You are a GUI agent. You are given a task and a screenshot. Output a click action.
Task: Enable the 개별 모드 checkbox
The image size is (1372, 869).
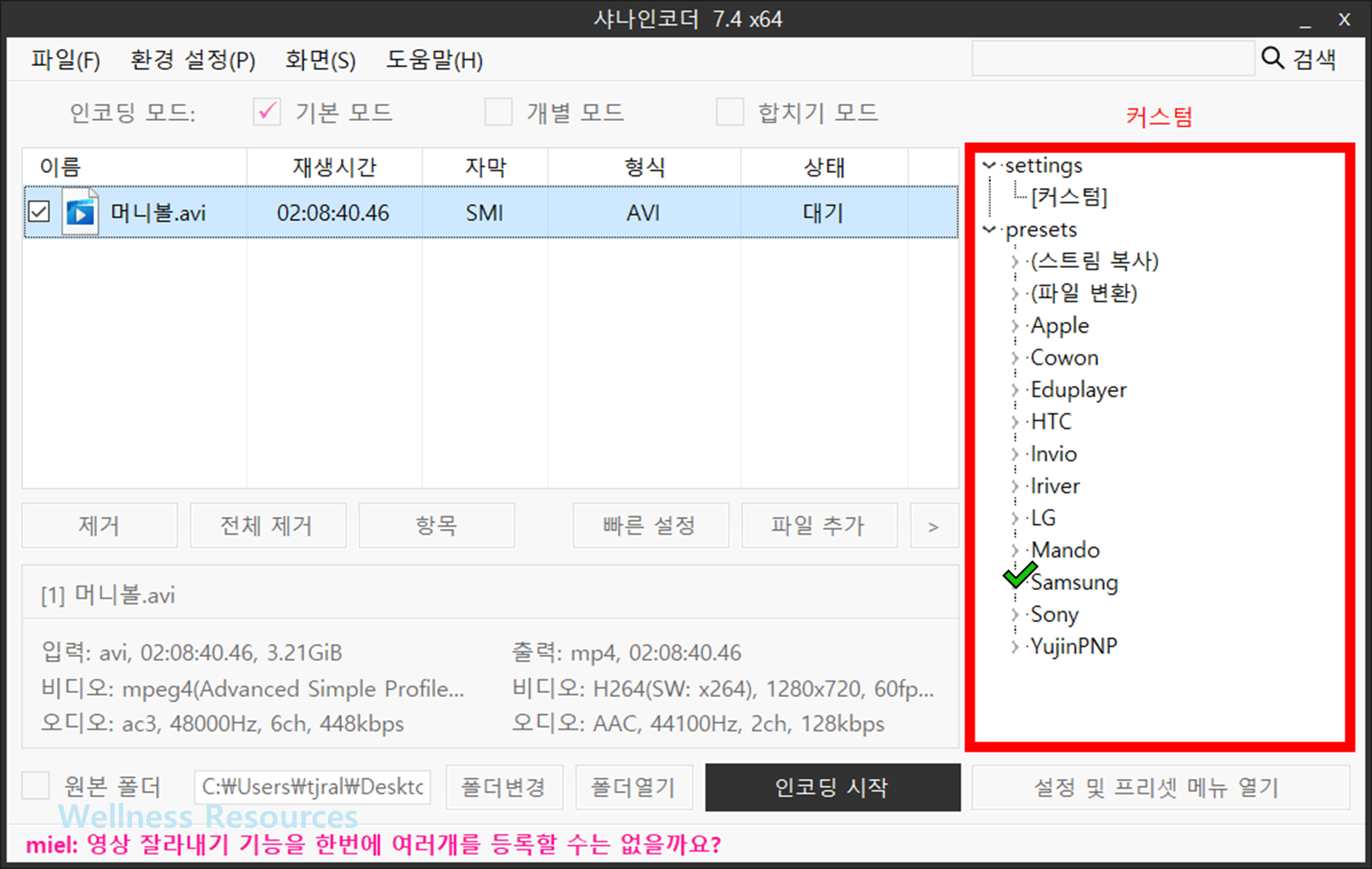[x=498, y=111]
